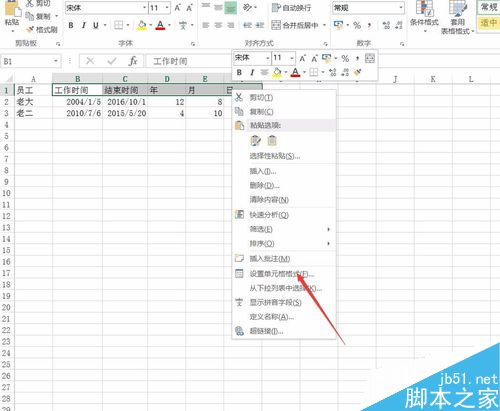This screenshot has height=411, width=500.
Task: Click the mini toolbar percent icon
Action: [345, 59]
